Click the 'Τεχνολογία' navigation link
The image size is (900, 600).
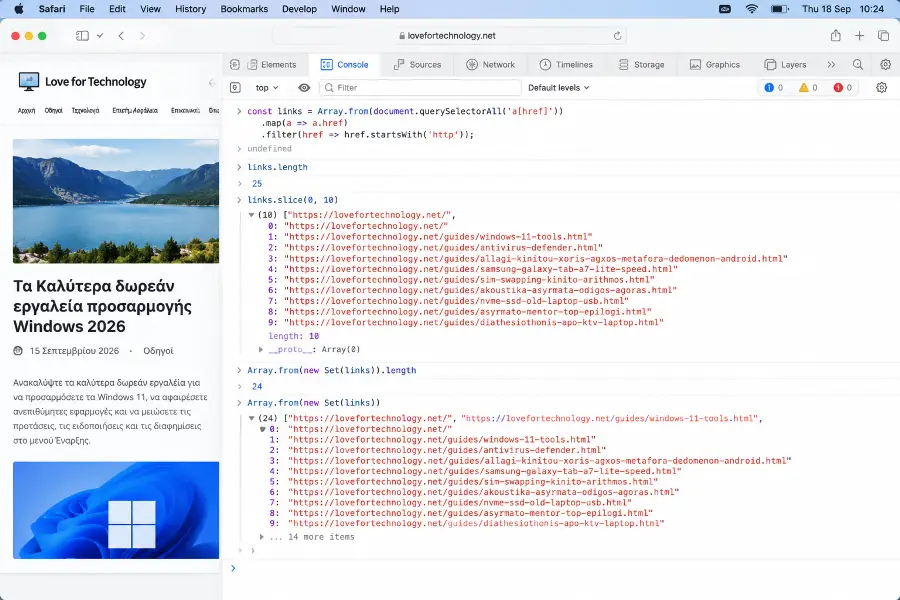coord(86,110)
